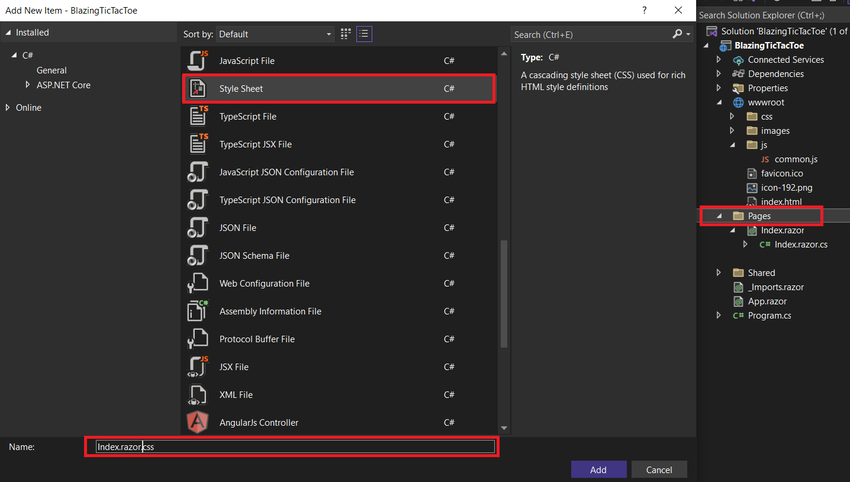Click the TypeScript JSON Configuration File icon
The height and width of the screenshot is (482, 850).
[197, 200]
